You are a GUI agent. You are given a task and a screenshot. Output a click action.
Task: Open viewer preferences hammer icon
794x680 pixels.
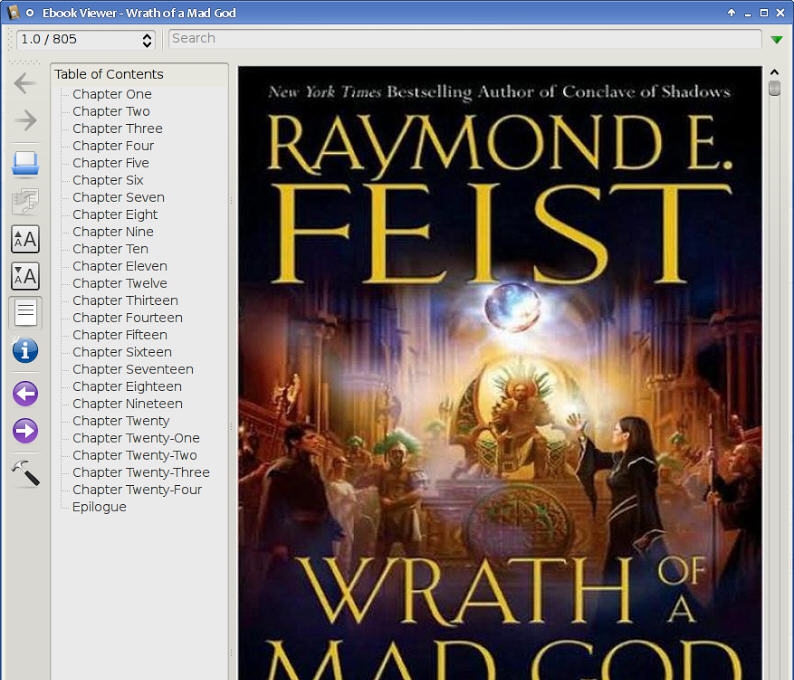click(x=25, y=473)
